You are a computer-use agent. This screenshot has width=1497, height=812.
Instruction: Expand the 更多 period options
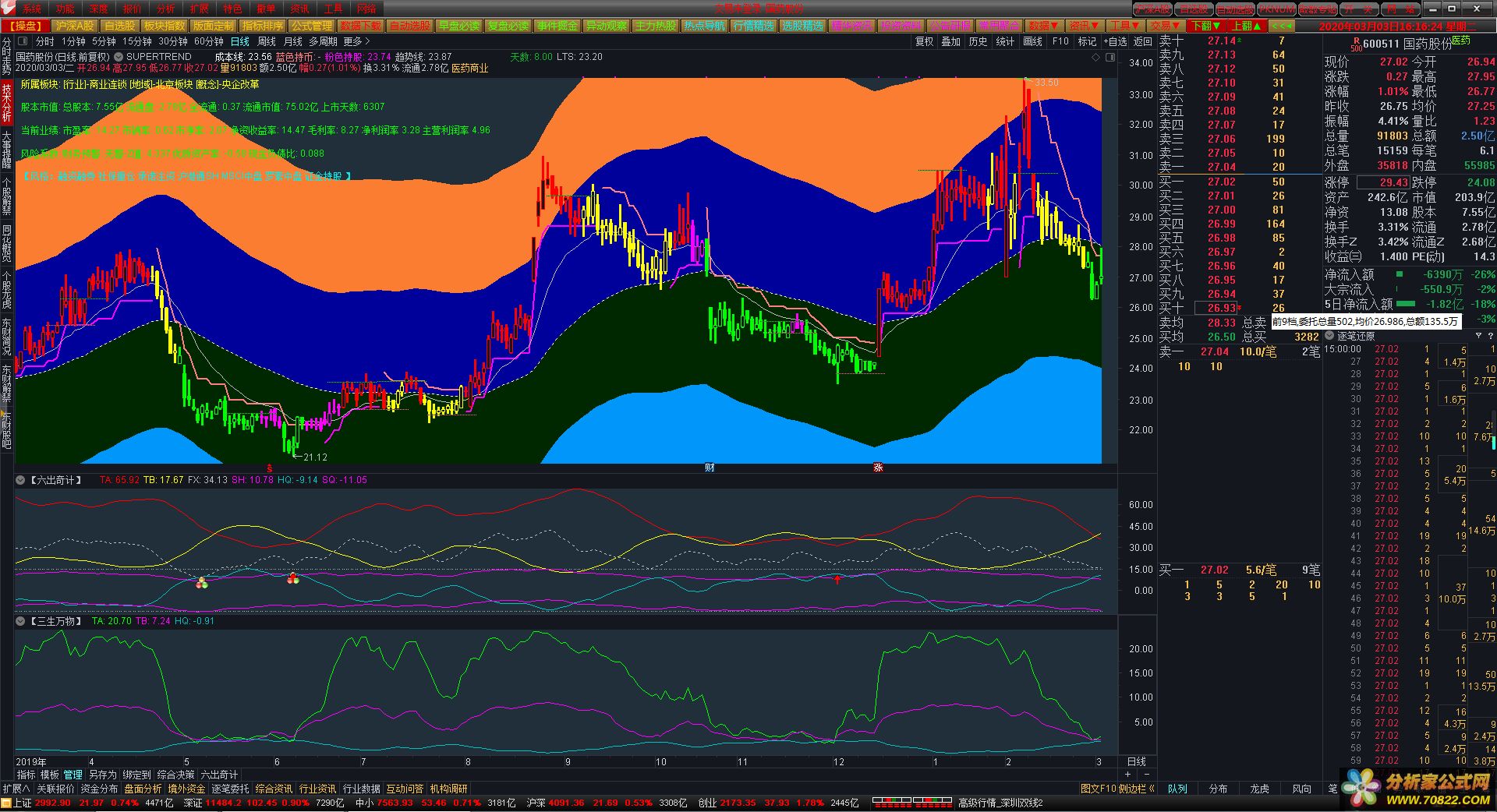pyautogui.click(x=356, y=41)
